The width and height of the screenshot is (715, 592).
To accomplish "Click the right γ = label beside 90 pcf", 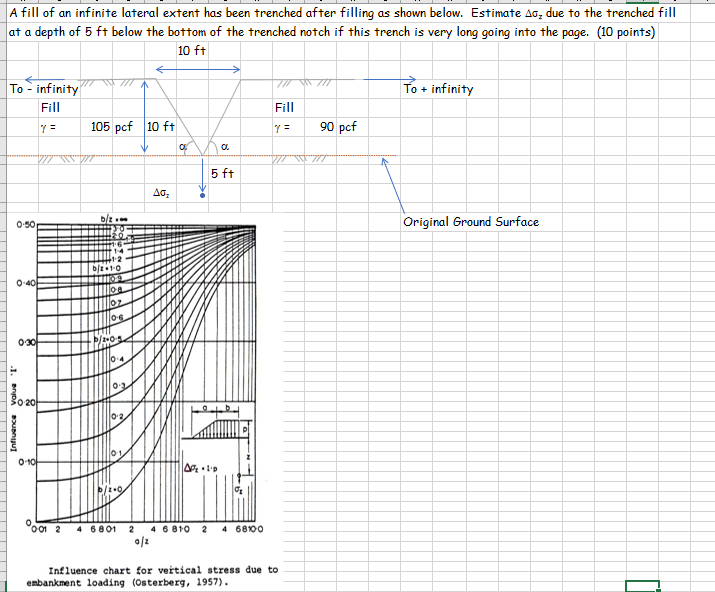I will click(282, 128).
